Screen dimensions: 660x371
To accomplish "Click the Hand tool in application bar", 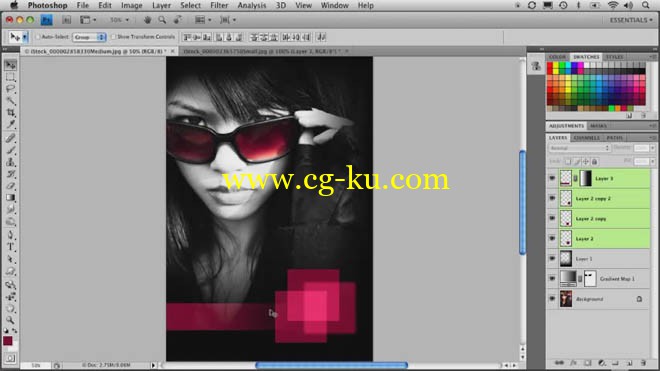I will pos(147,20).
